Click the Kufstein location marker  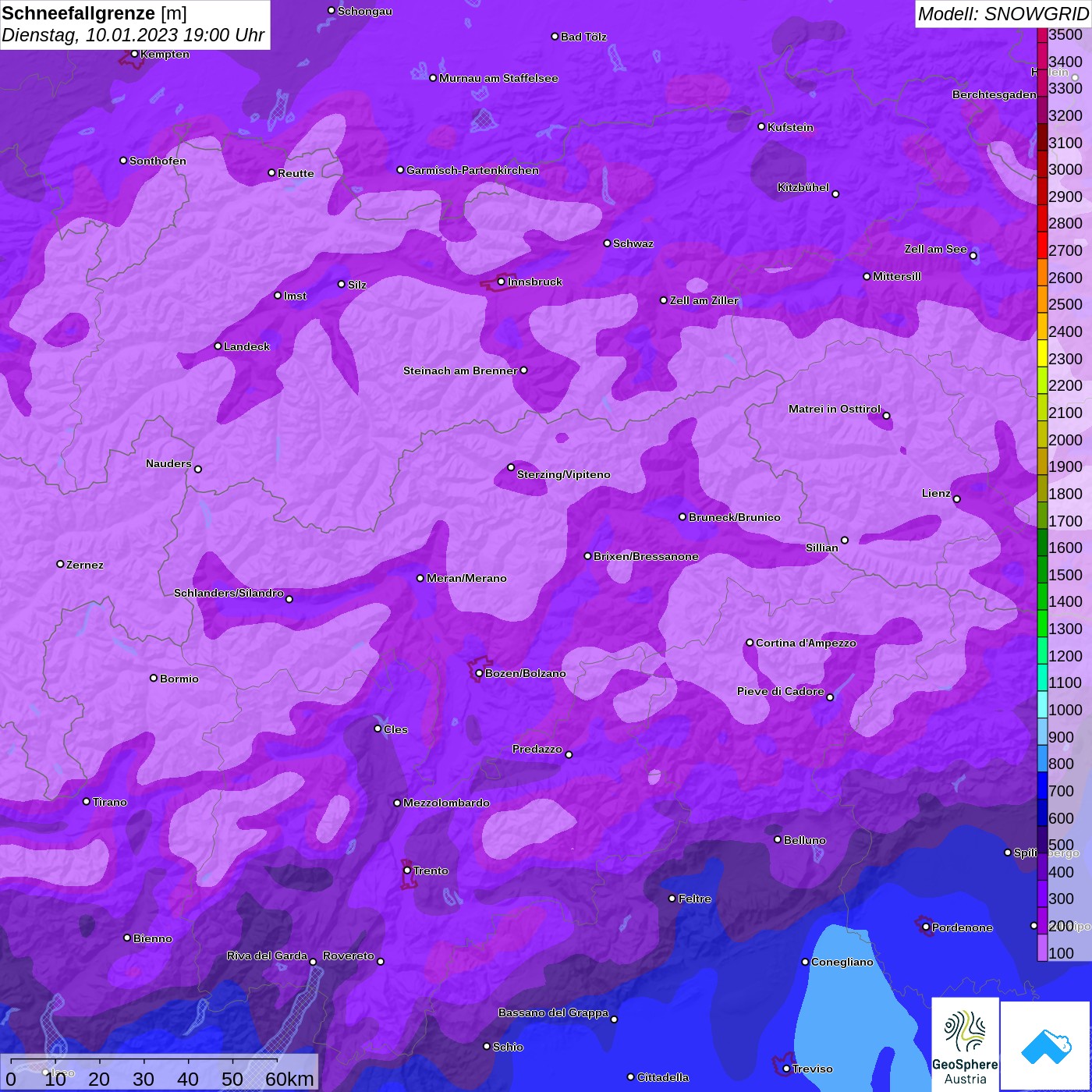tap(761, 126)
